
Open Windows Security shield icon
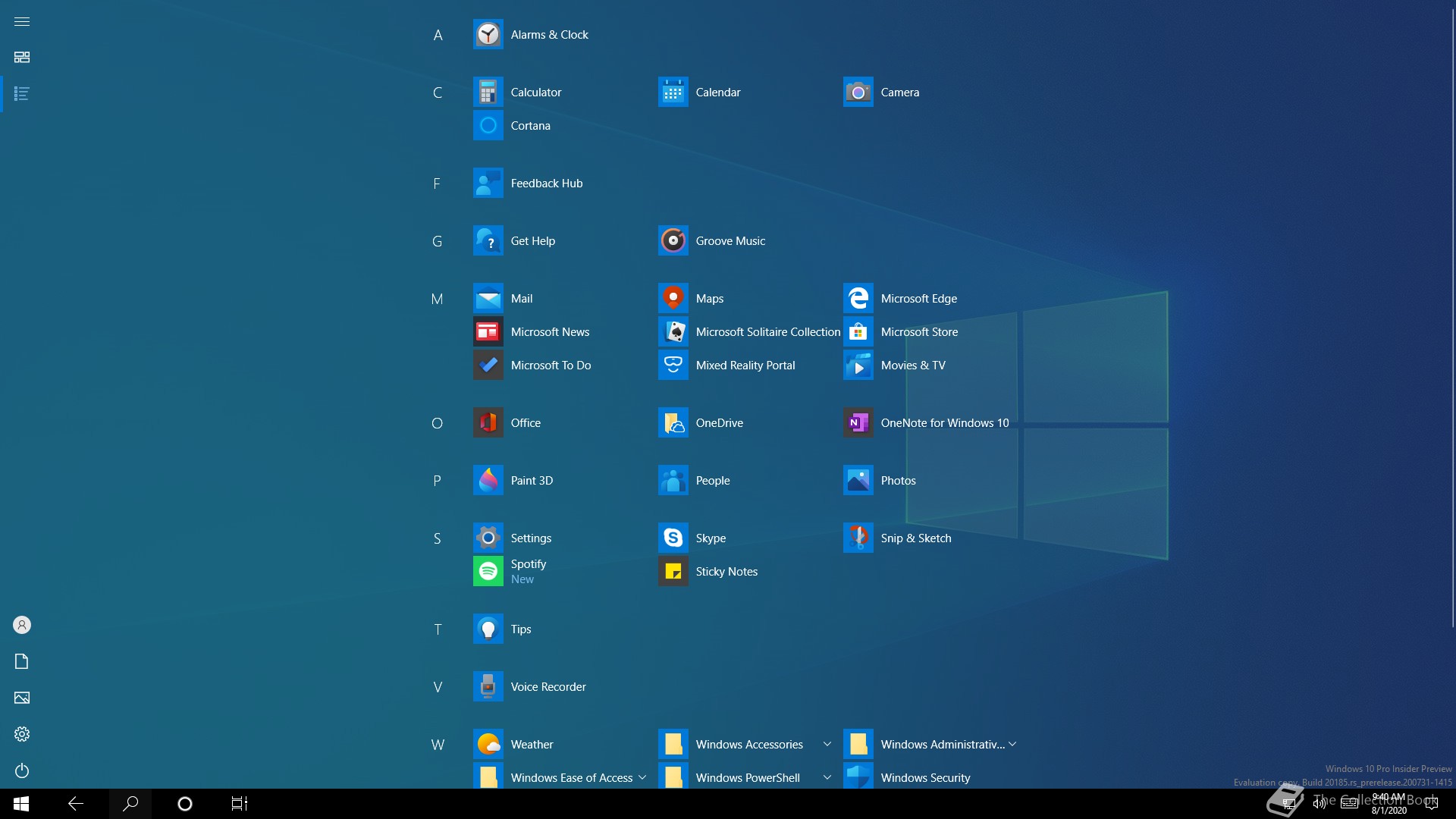pos(858,776)
